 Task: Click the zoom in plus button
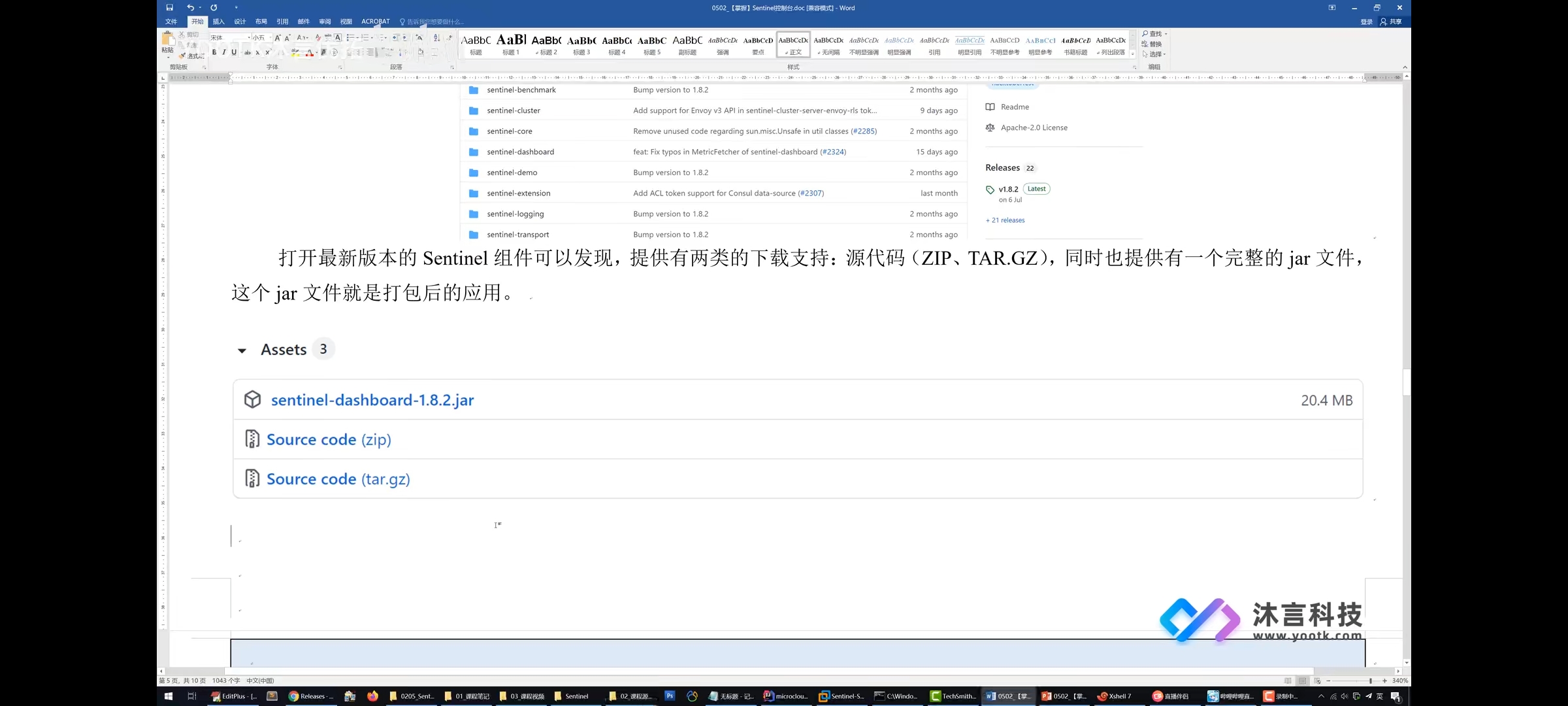(x=1384, y=681)
